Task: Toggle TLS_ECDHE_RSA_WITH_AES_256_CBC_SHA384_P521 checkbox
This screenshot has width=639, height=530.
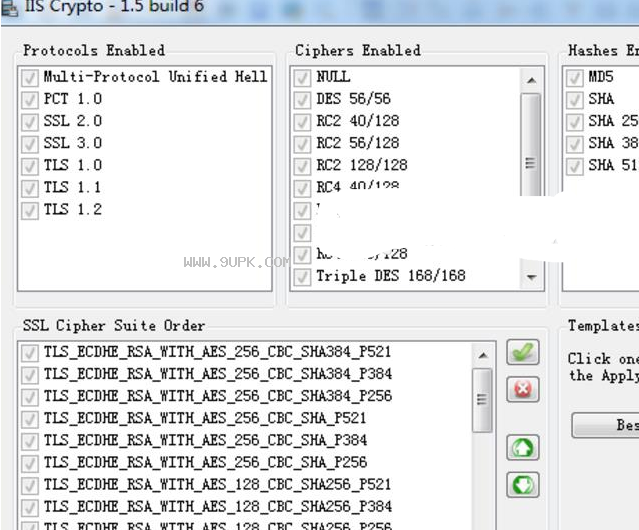Action: click(30, 353)
